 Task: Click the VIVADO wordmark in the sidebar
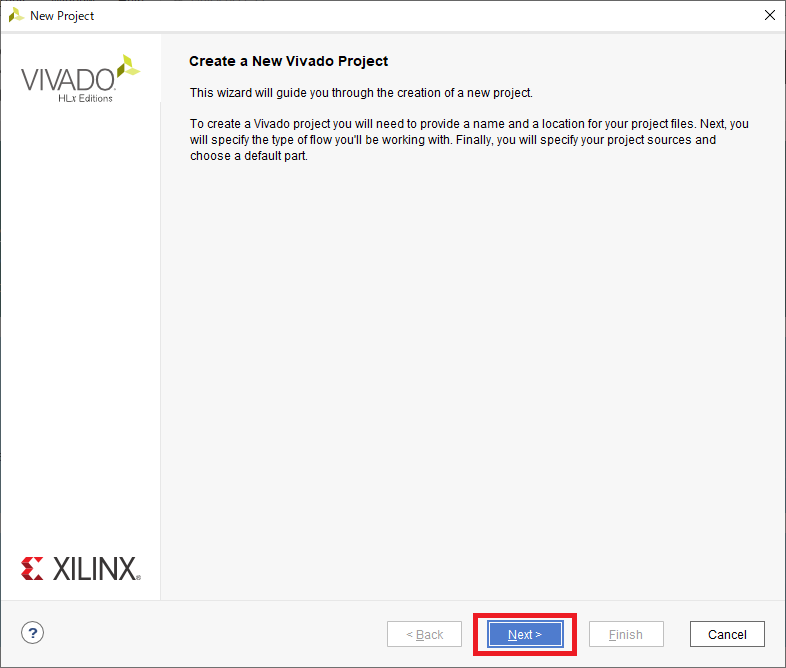(68, 80)
